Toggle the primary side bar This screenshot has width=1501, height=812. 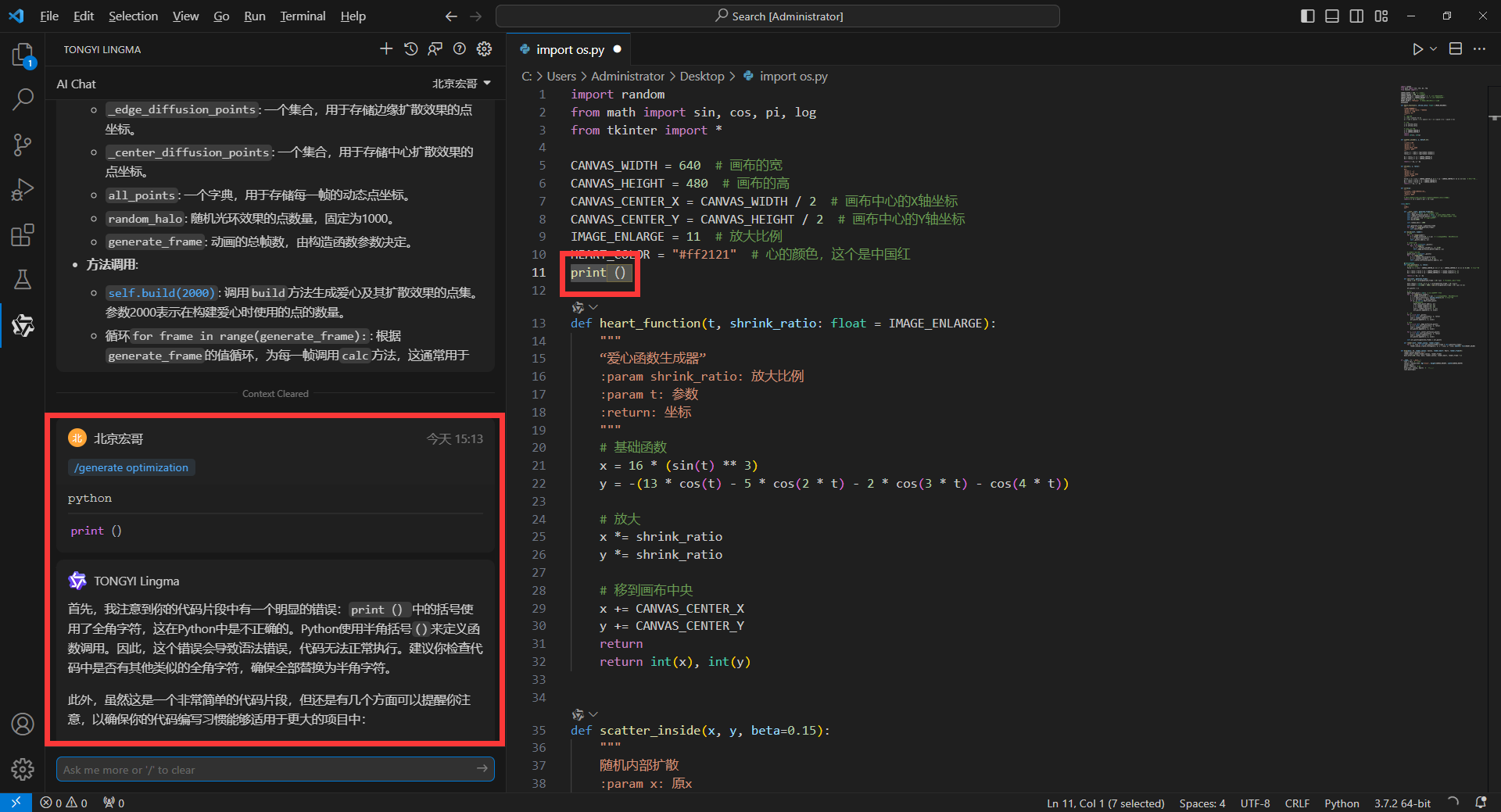point(1308,16)
